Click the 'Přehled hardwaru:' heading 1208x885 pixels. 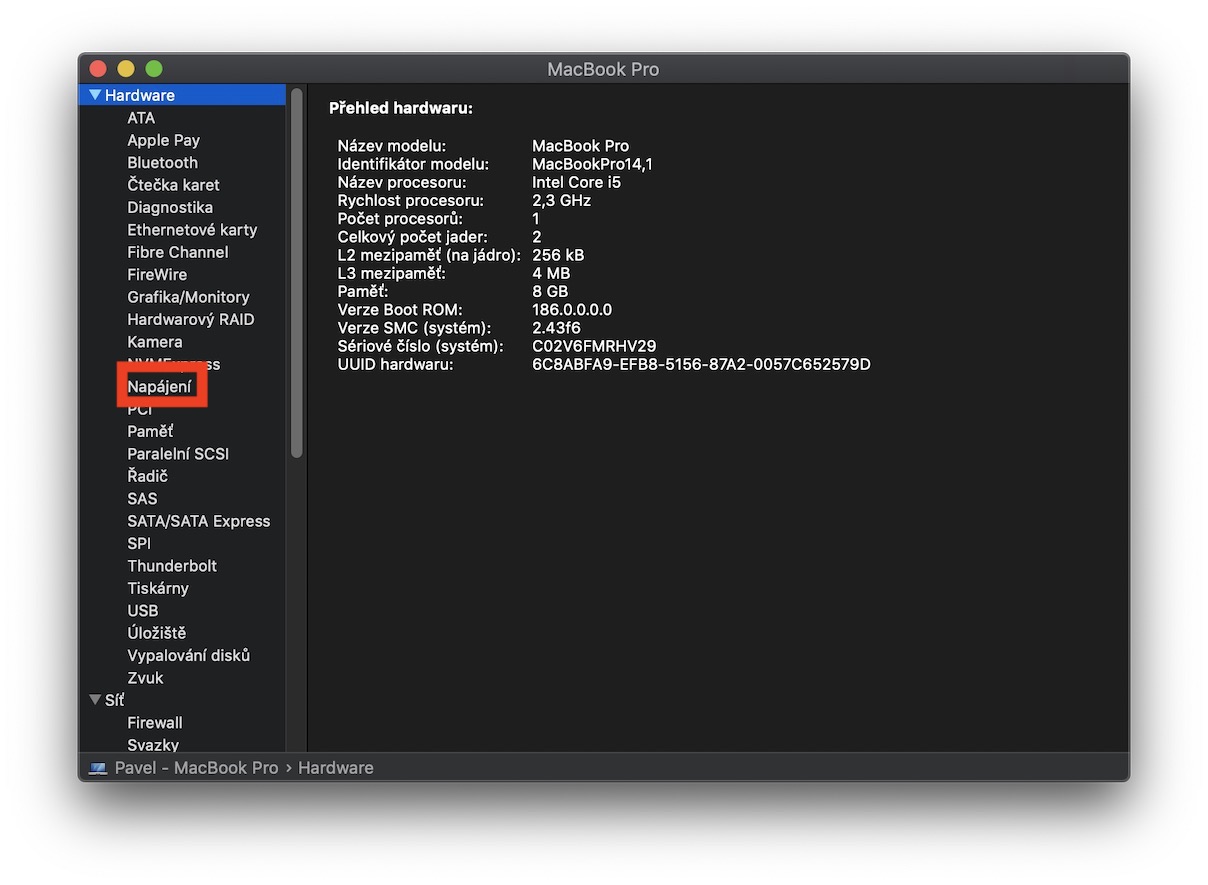[401, 108]
